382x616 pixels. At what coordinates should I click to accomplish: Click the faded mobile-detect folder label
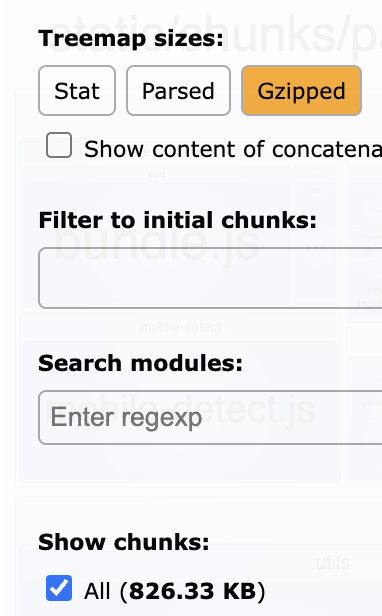[x=180, y=326]
